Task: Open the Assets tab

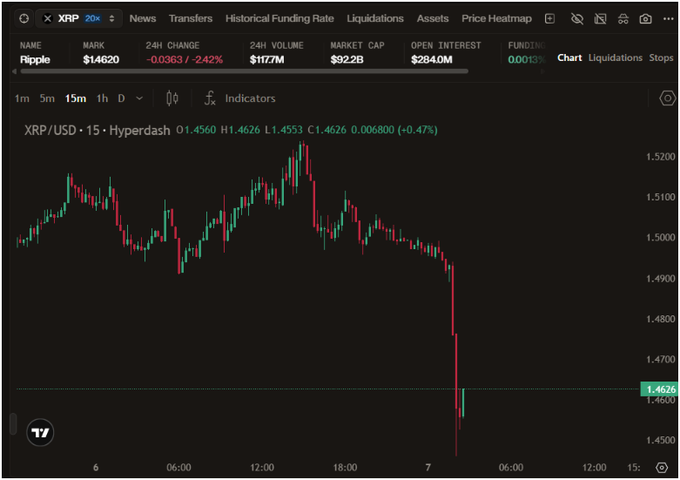Action: (433, 19)
